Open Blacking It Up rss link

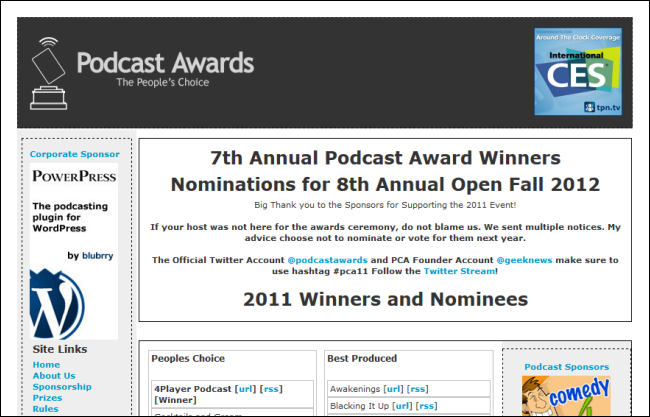[x=427, y=406]
